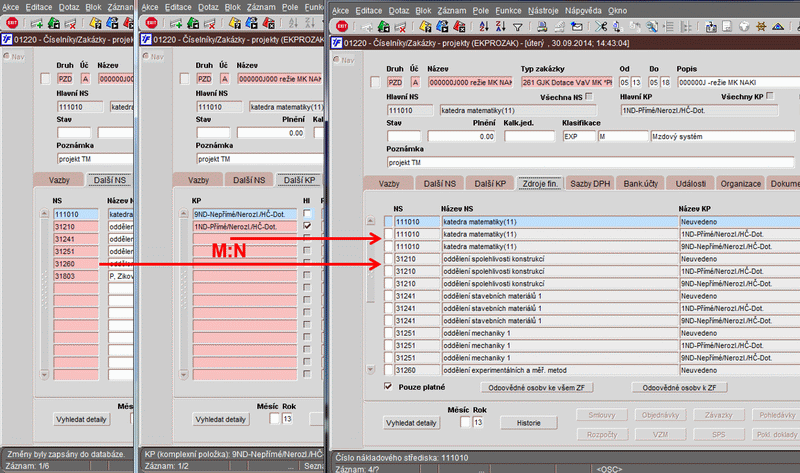800x473 pixels.
Task: Click the yellow enter query icon in right window
Action: point(426,26)
